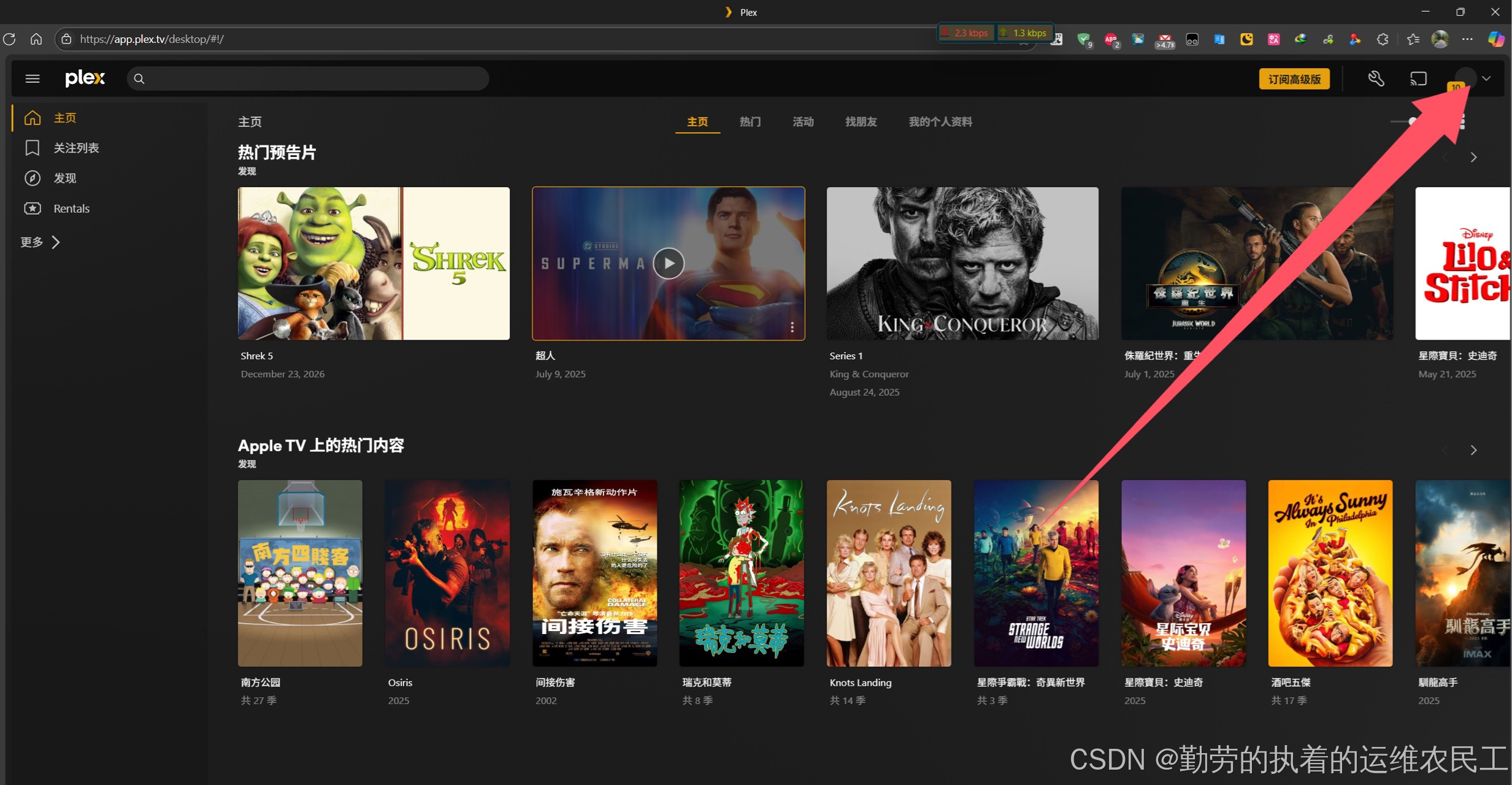Switch to the 主页 tab

[x=697, y=121]
